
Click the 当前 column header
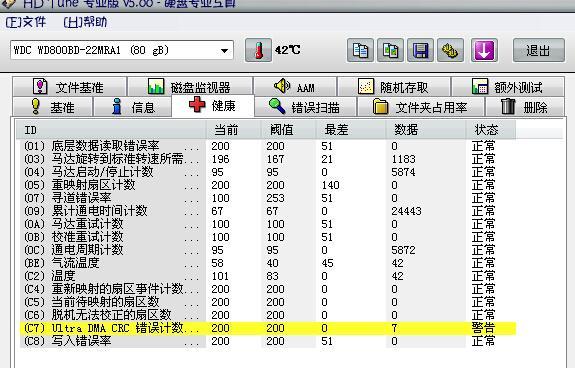233,130
